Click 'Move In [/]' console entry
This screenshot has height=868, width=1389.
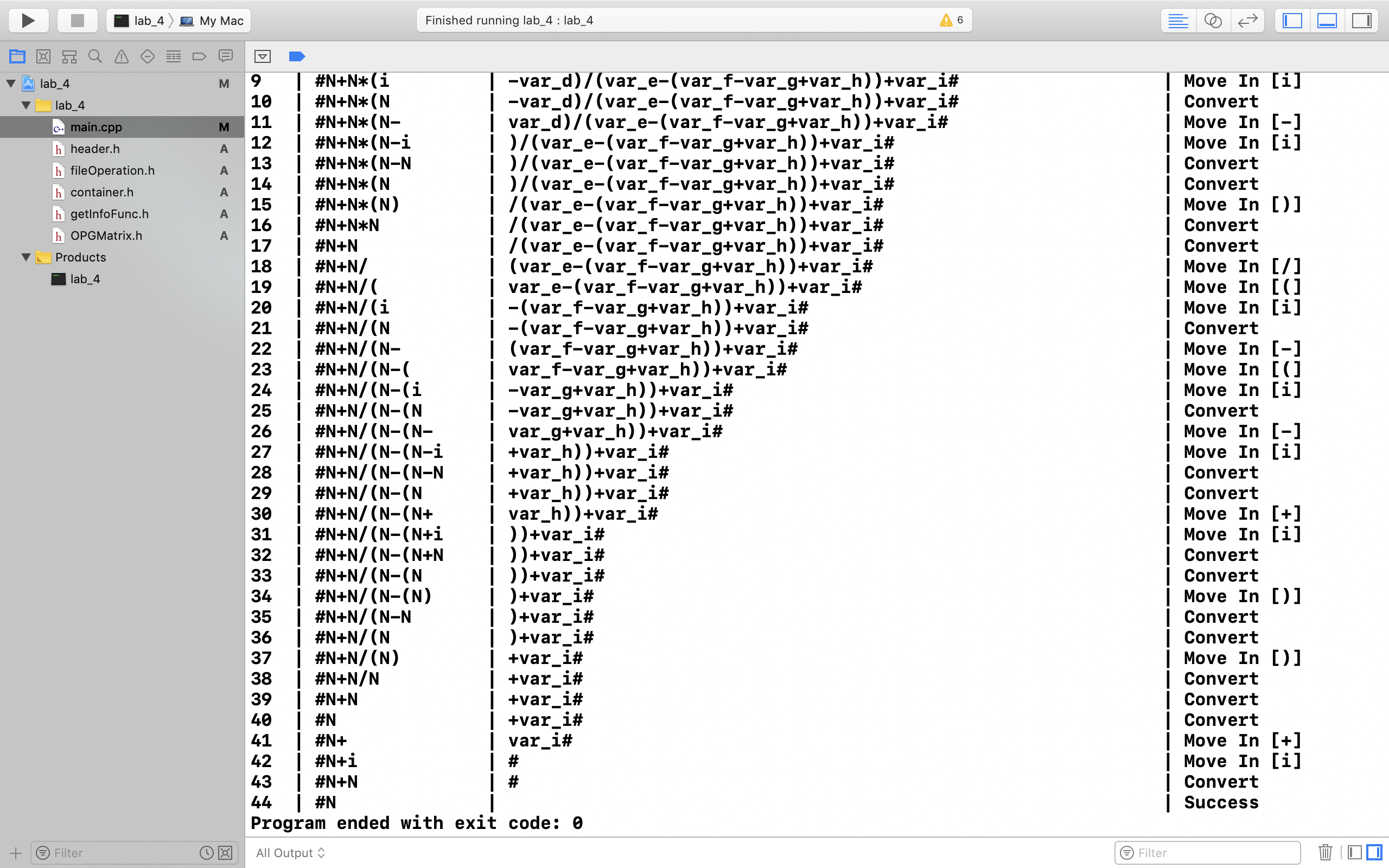click(1243, 266)
